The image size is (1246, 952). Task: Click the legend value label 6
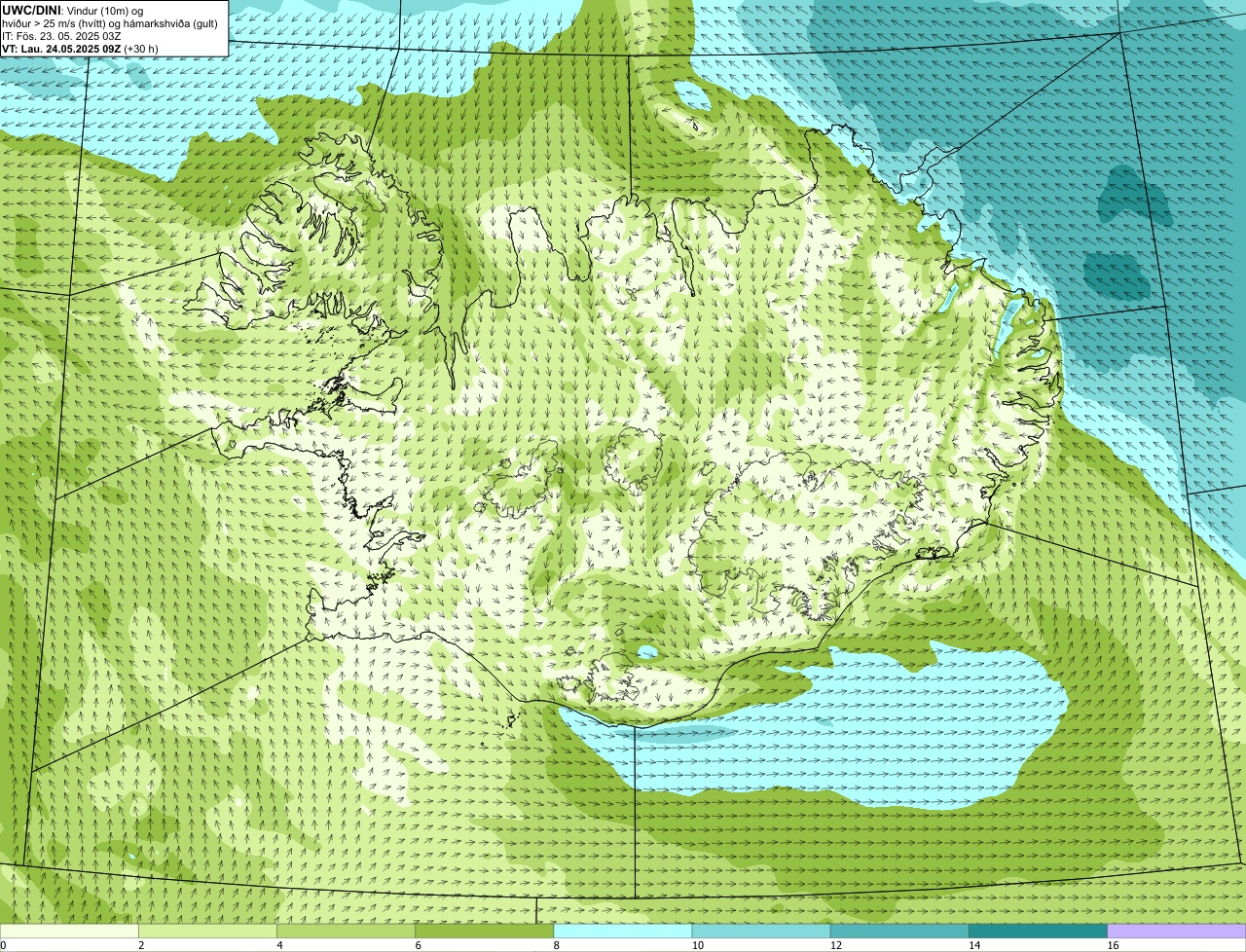tap(418, 945)
